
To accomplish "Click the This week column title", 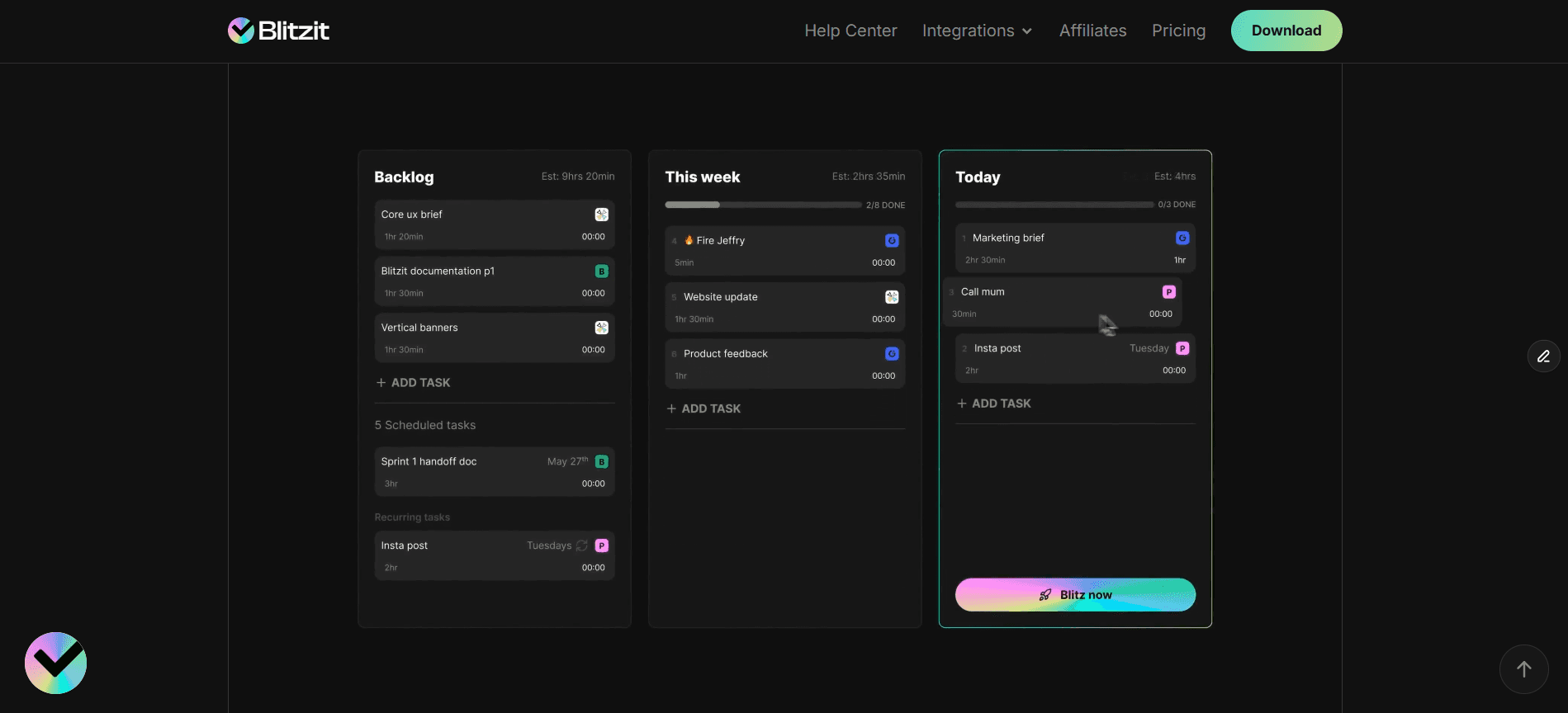I will coord(703,177).
